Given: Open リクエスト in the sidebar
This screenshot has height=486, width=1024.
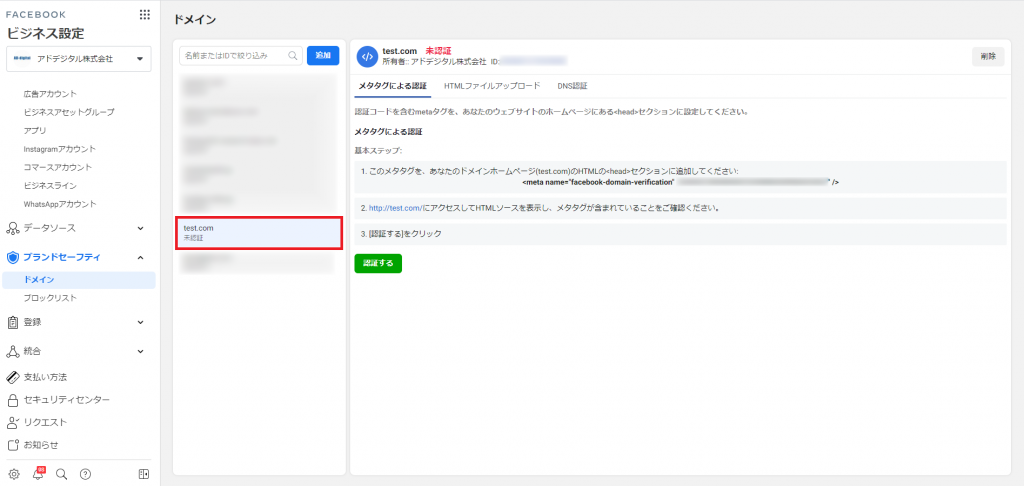Looking at the screenshot, I should (45, 423).
